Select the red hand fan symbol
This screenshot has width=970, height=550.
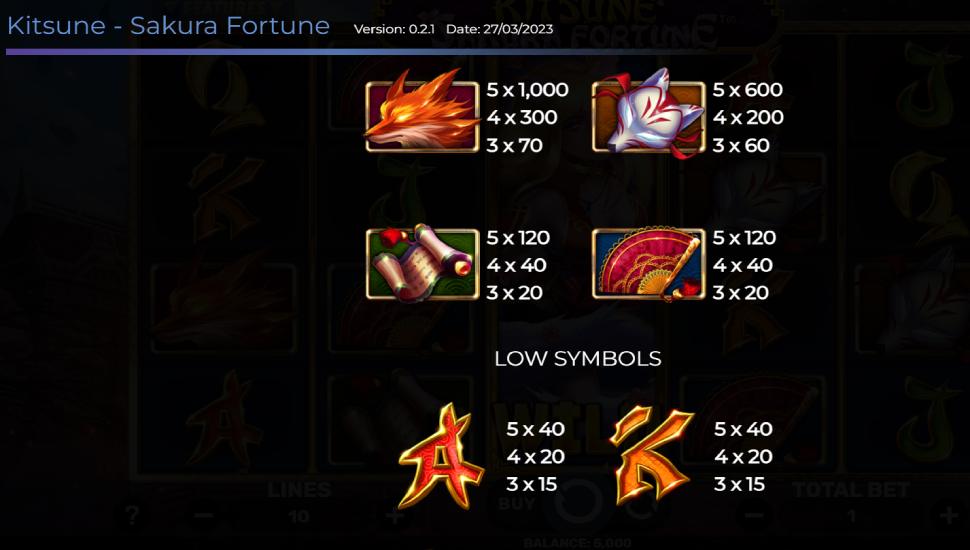tap(649, 264)
